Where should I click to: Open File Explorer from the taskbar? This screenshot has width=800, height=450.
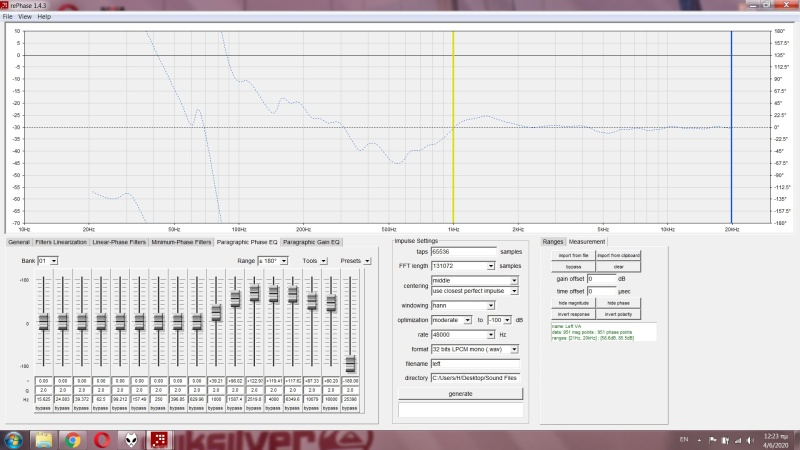click(44, 439)
